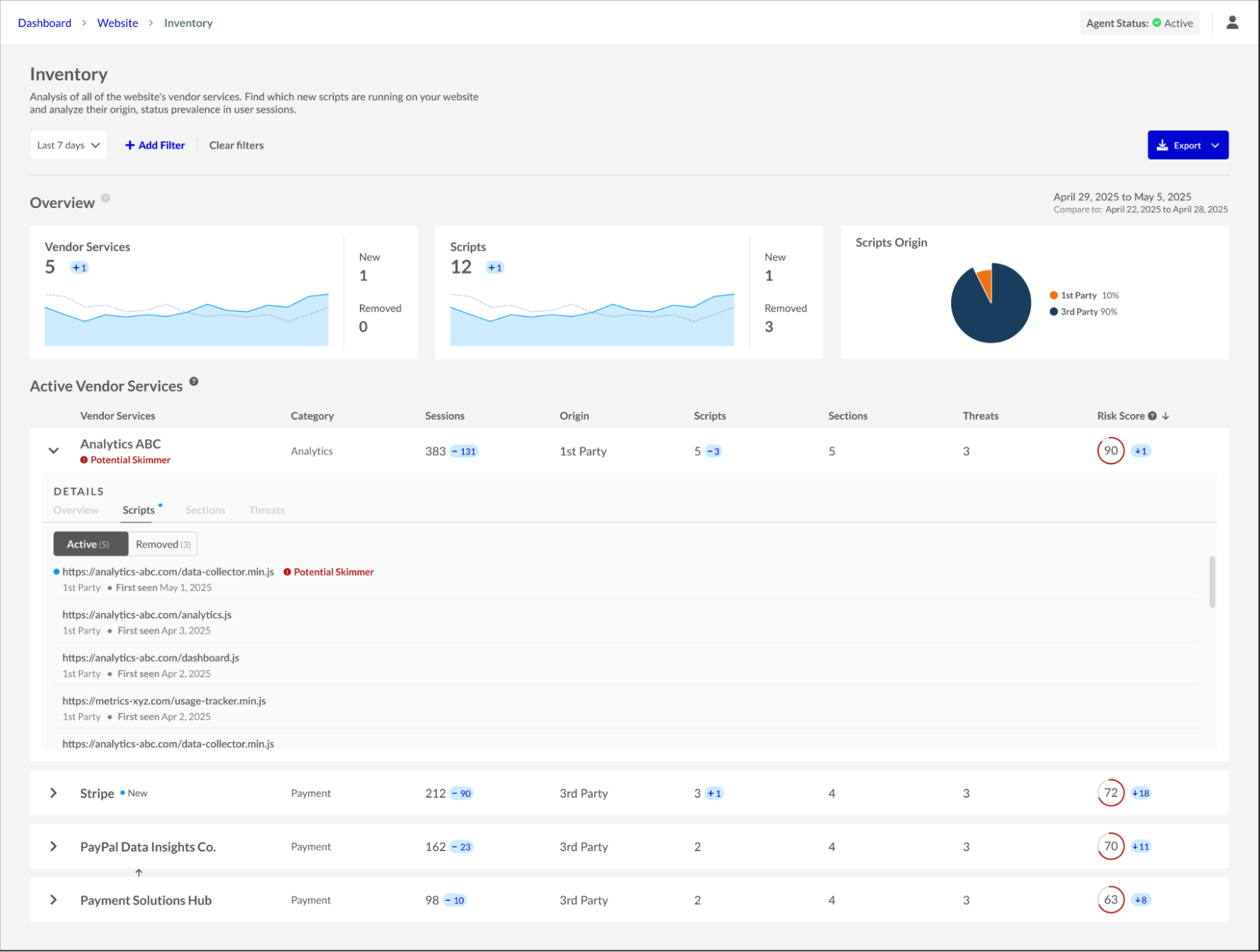Click the Risk Score sort arrow
Screen dimensions: 1260x952
point(1167,416)
